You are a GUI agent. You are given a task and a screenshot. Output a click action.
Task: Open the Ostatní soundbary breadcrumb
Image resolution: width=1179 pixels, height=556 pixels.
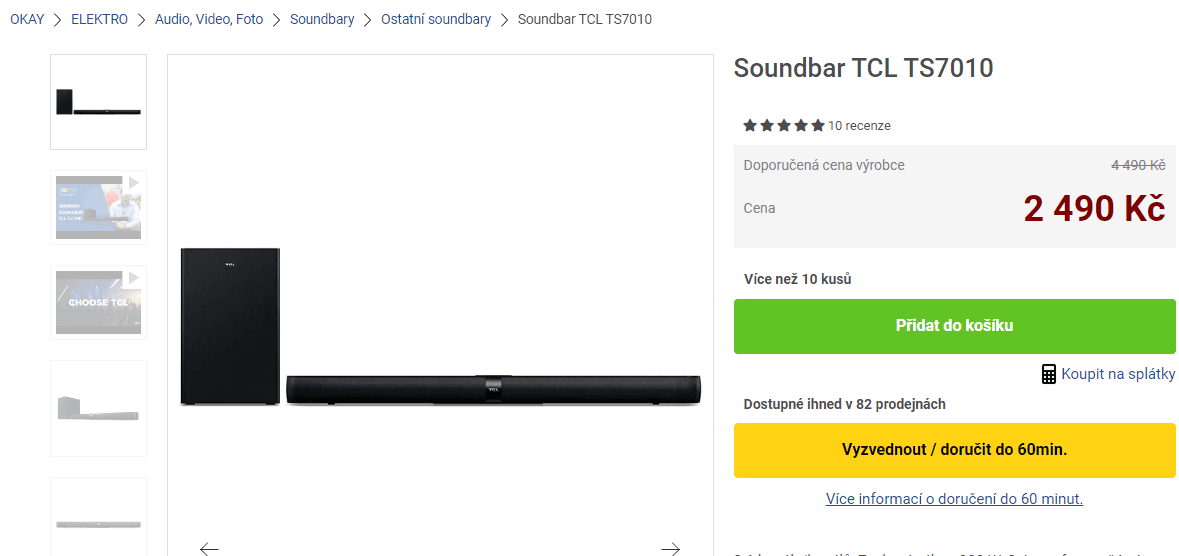tap(436, 19)
